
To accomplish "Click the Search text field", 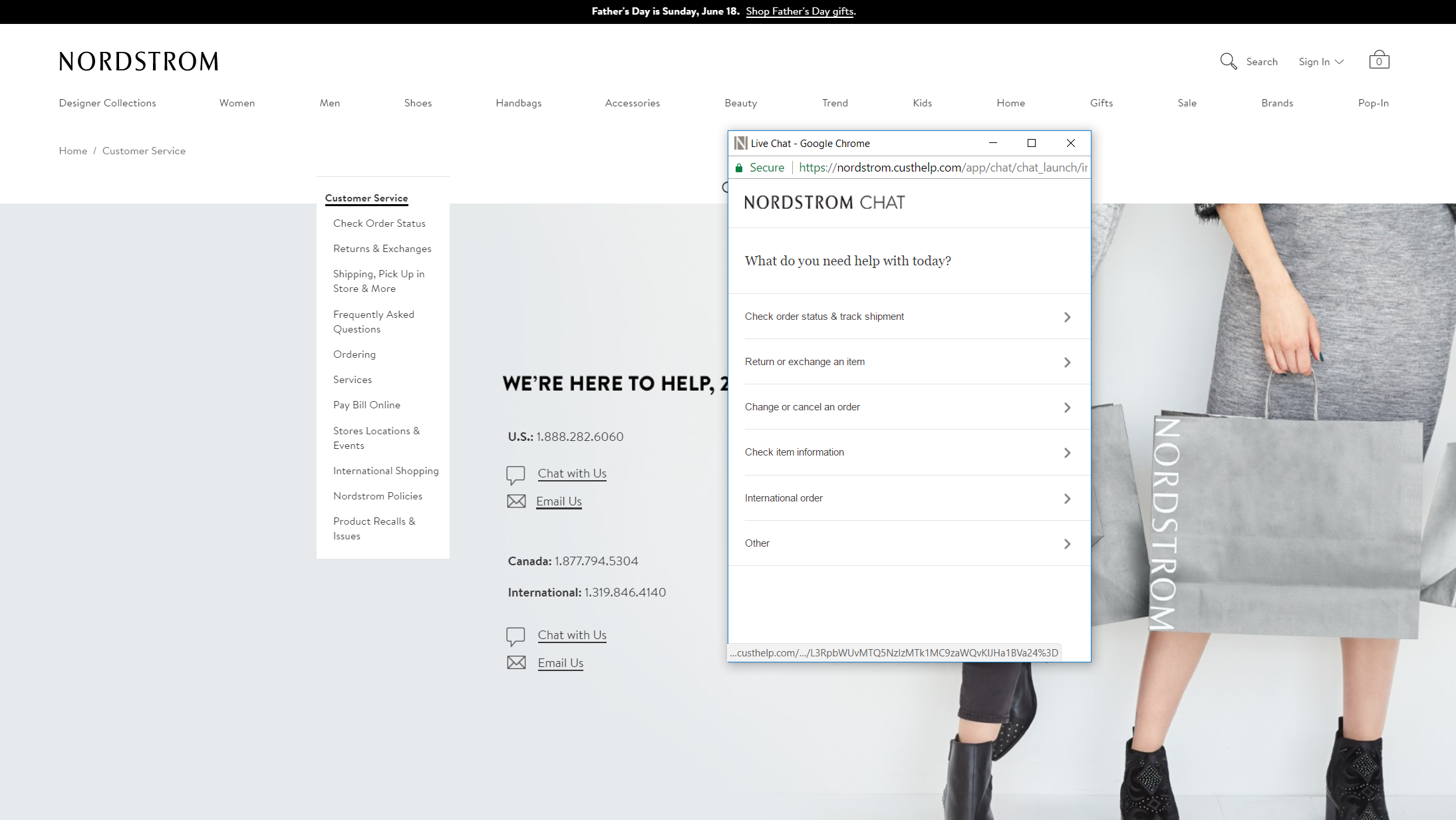I will (x=1262, y=62).
